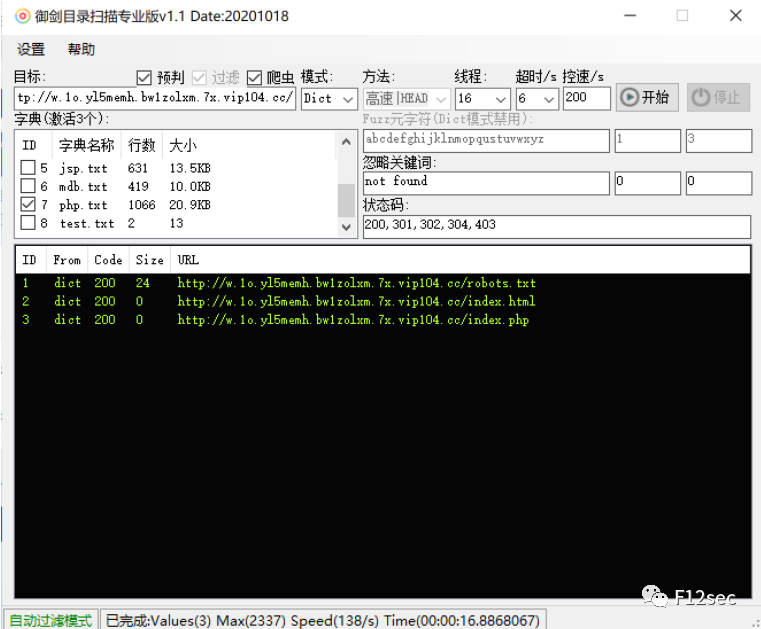Toggle the 预判 checkbox
The width and height of the screenshot is (761, 629).
point(144,77)
